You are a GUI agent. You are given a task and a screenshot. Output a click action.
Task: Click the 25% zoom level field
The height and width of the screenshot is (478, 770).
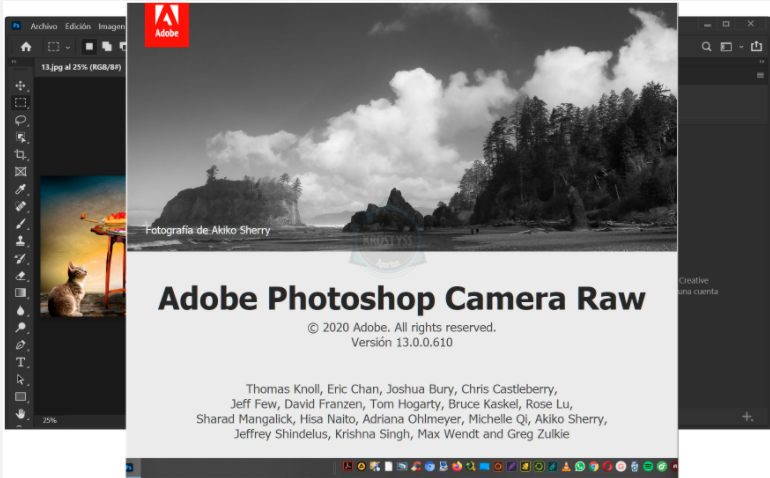click(x=50, y=421)
